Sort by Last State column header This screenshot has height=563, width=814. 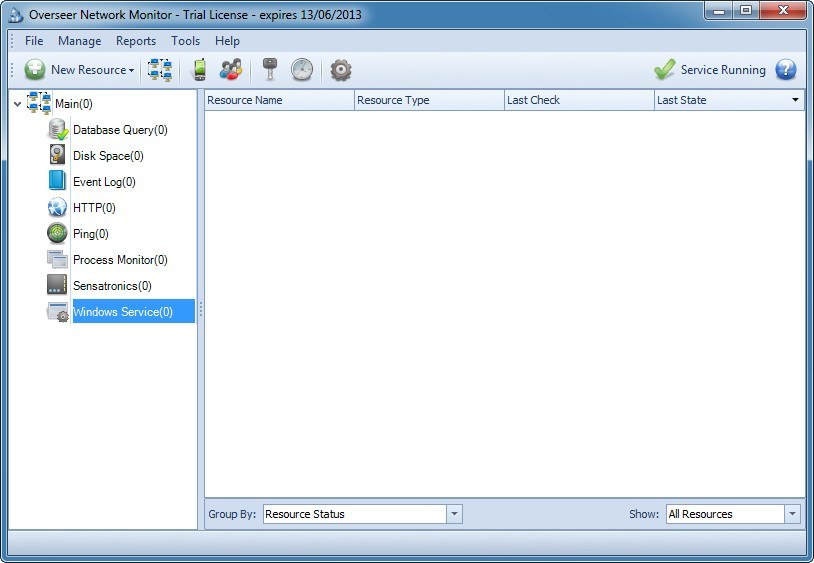coord(729,100)
